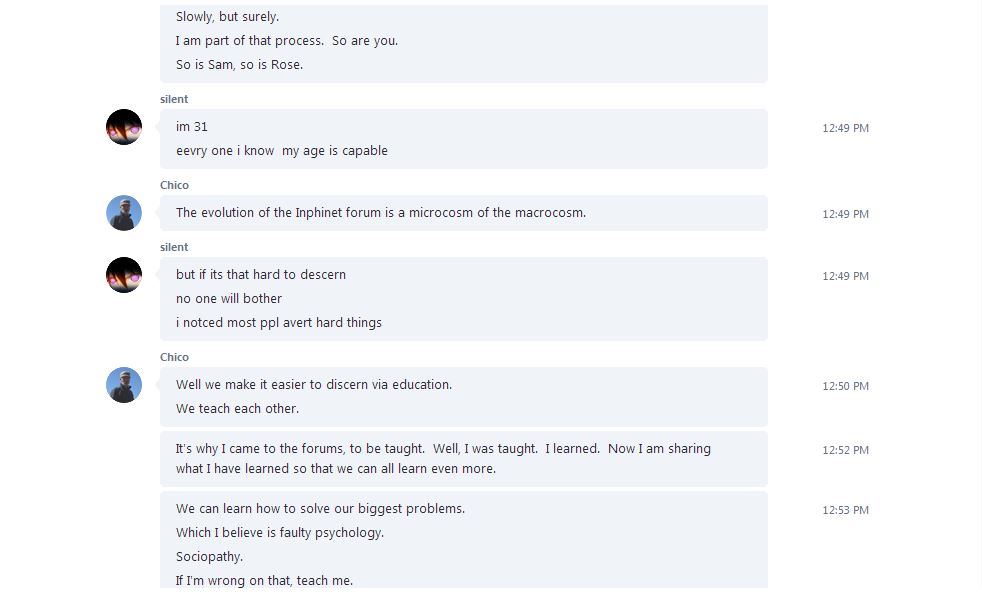The image size is (982, 595).
Task: Click the message "eevry one i know my age is capable"
Action: [x=281, y=151]
